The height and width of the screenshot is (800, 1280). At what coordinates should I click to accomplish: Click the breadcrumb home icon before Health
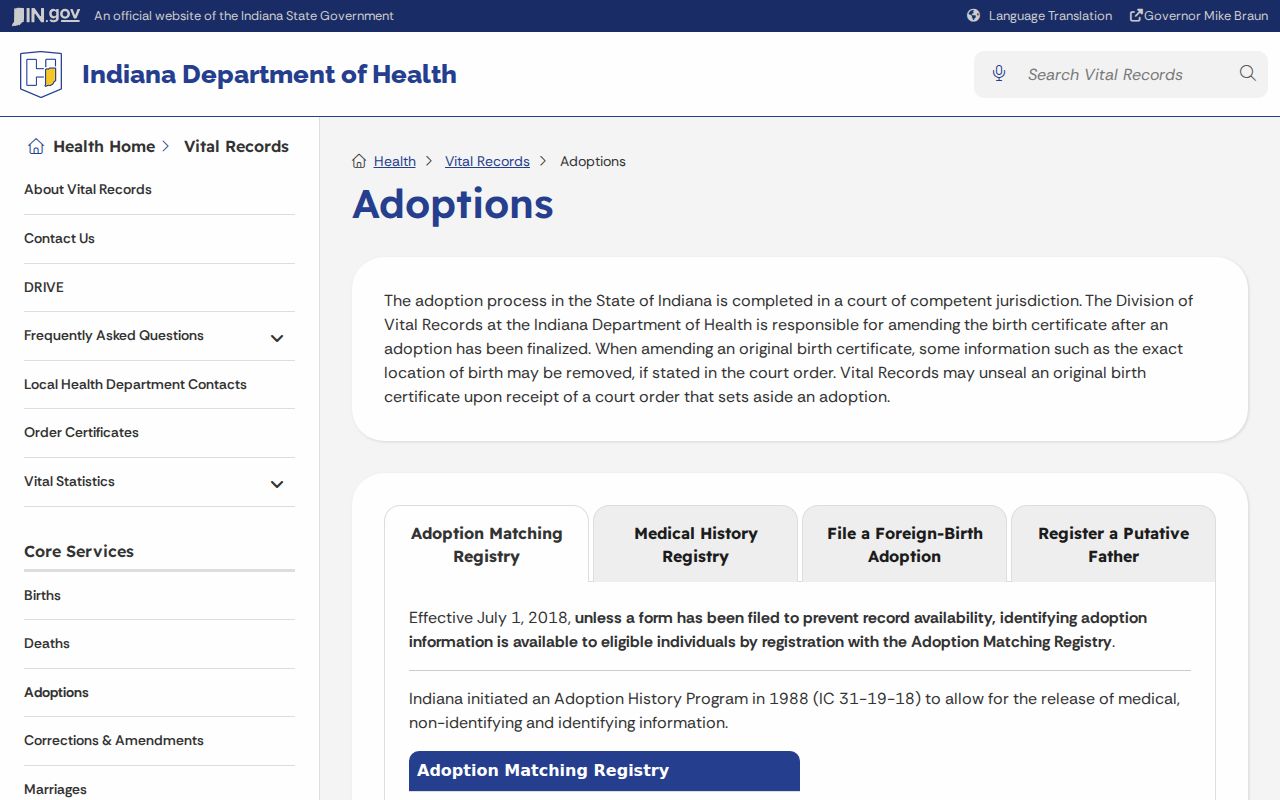359,161
